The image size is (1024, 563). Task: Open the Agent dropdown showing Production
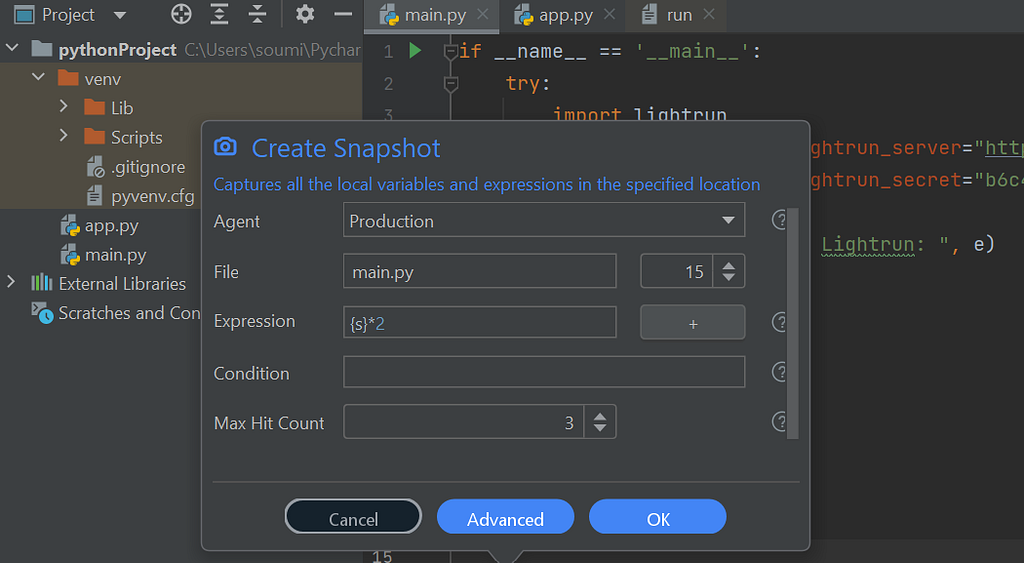[x=544, y=220]
